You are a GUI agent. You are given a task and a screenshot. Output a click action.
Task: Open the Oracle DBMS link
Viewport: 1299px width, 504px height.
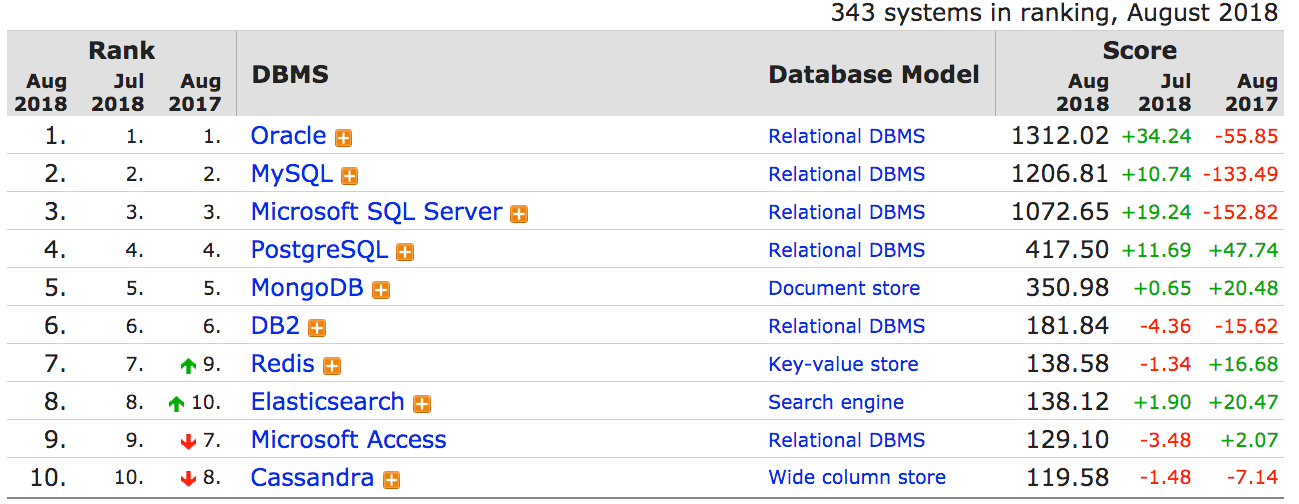tap(288, 136)
